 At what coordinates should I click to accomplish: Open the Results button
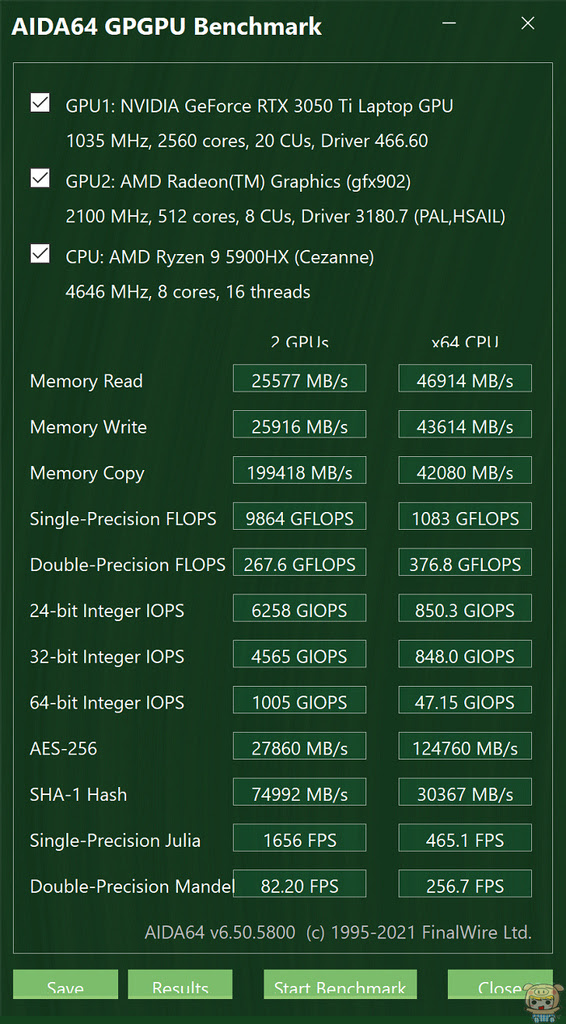point(180,984)
